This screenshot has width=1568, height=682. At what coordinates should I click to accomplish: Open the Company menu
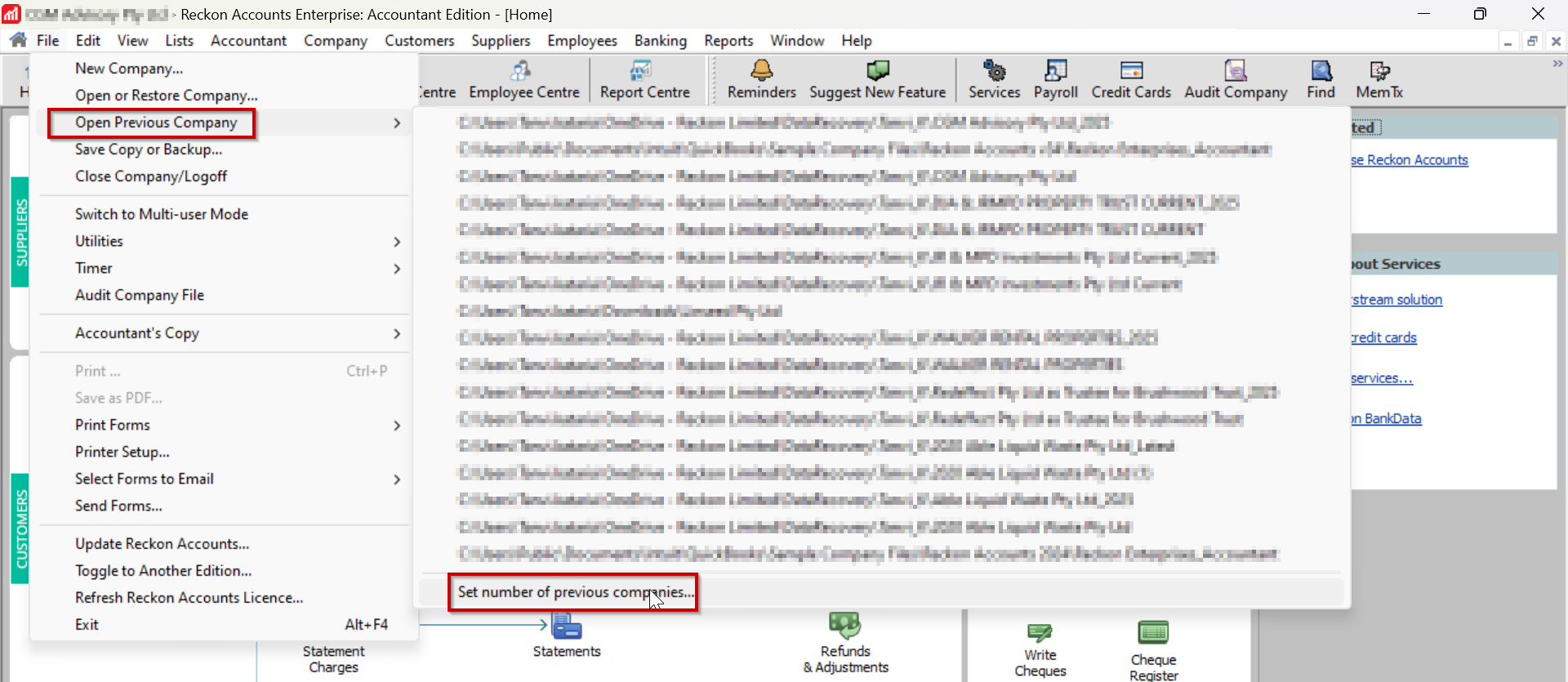pos(335,40)
